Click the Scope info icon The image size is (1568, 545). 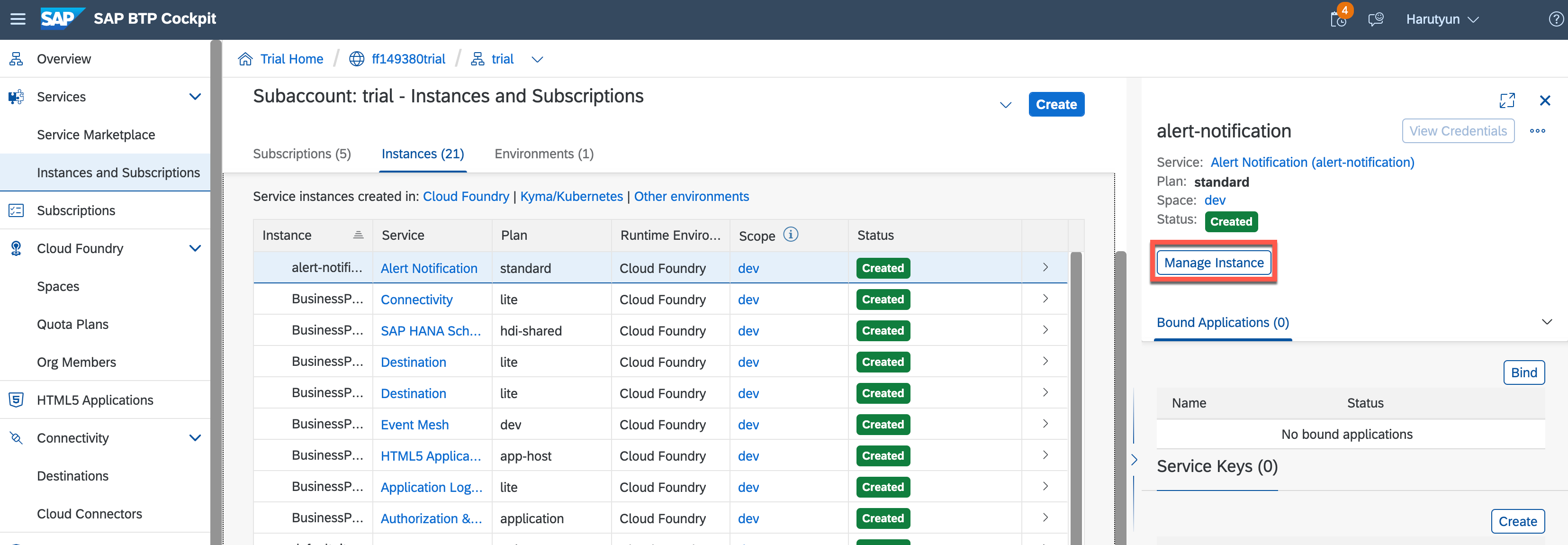click(x=791, y=235)
